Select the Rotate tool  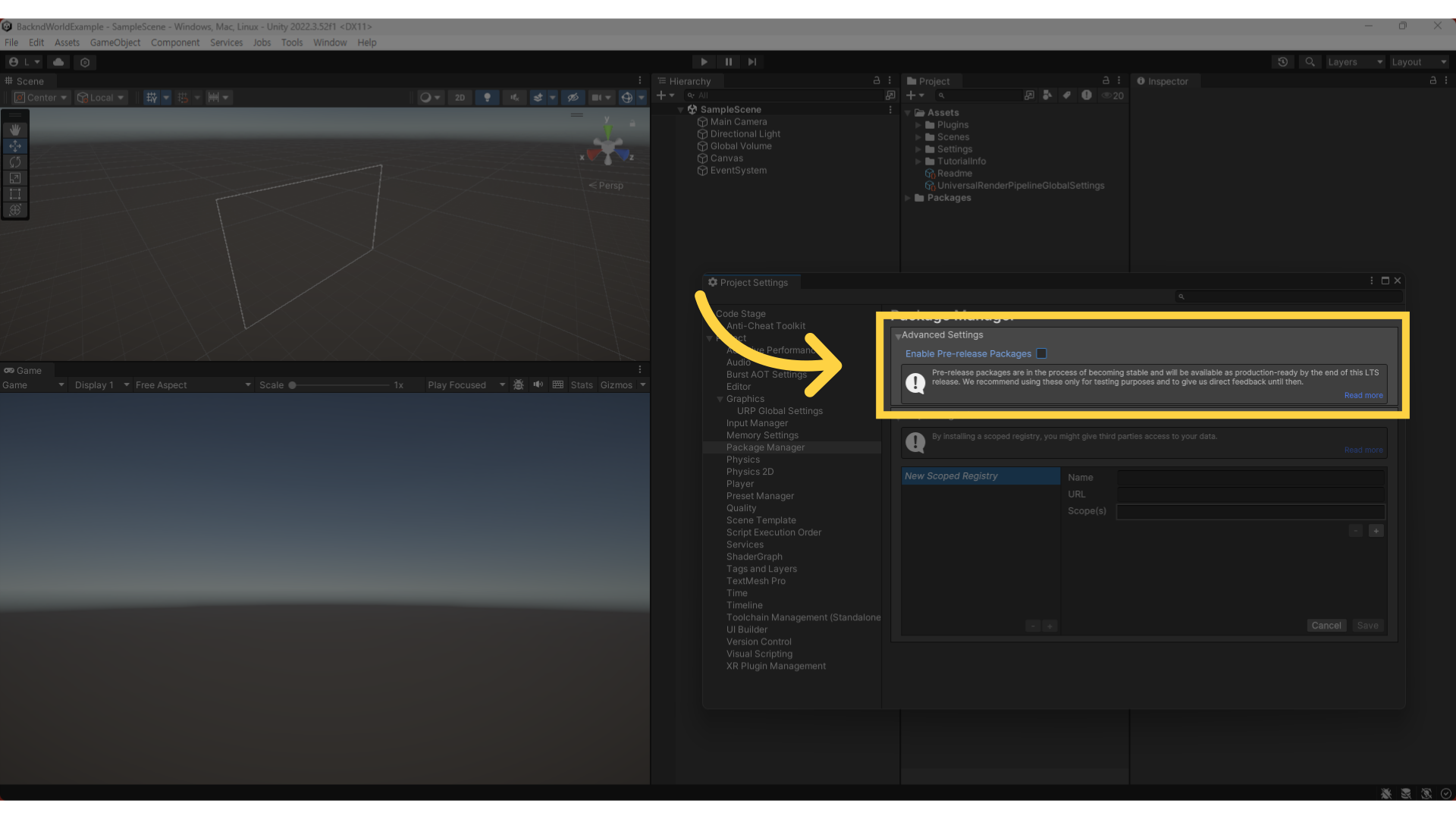(14, 162)
